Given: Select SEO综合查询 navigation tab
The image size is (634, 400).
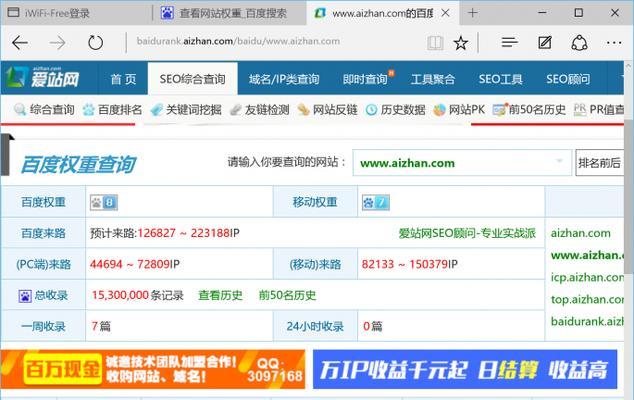Looking at the screenshot, I should pos(192,79).
